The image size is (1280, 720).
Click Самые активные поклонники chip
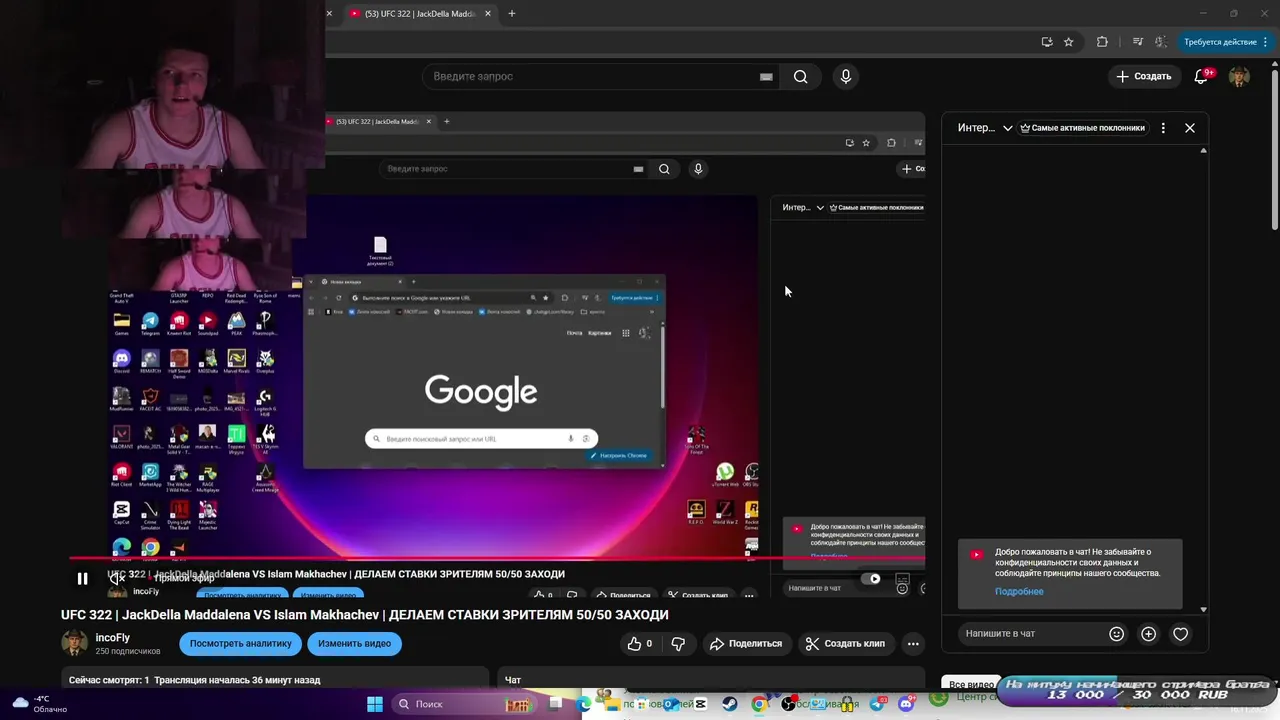(x=1082, y=128)
